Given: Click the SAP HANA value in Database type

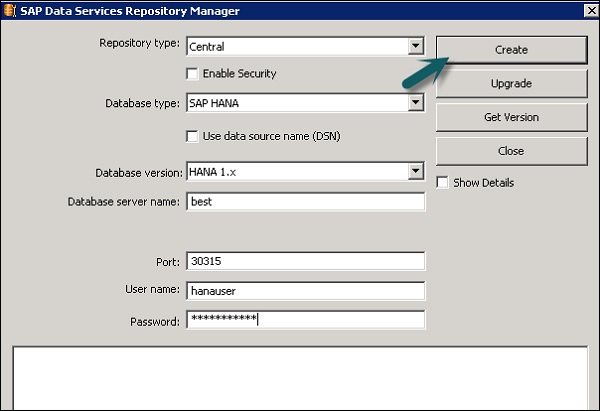Looking at the screenshot, I should (x=214, y=103).
